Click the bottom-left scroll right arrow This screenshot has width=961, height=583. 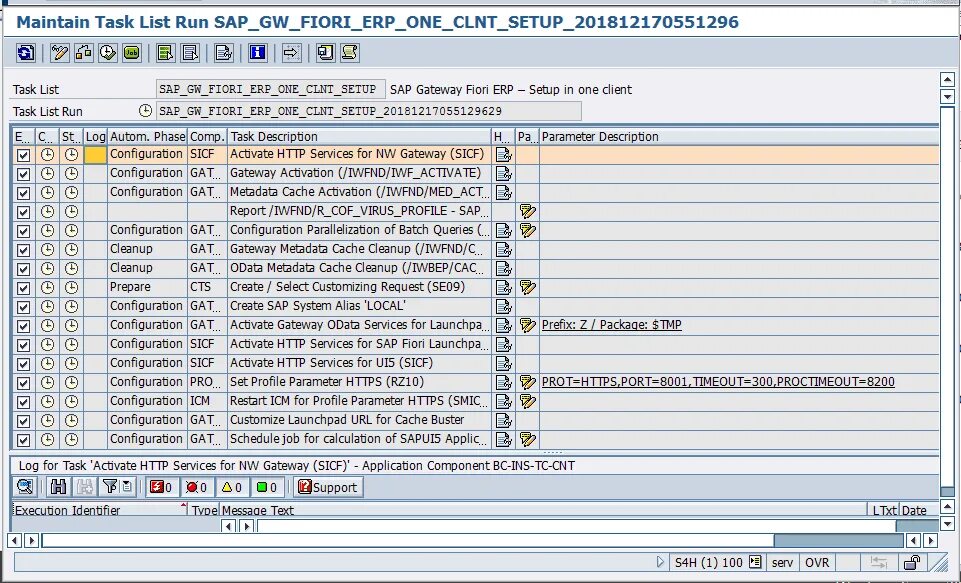point(31,541)
